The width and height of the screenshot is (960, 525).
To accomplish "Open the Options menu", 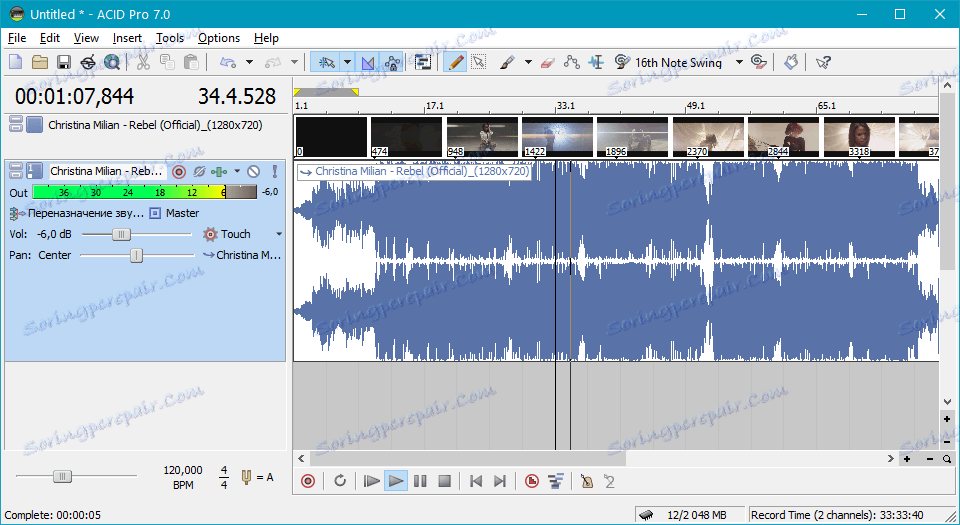I will coord(218,38).
